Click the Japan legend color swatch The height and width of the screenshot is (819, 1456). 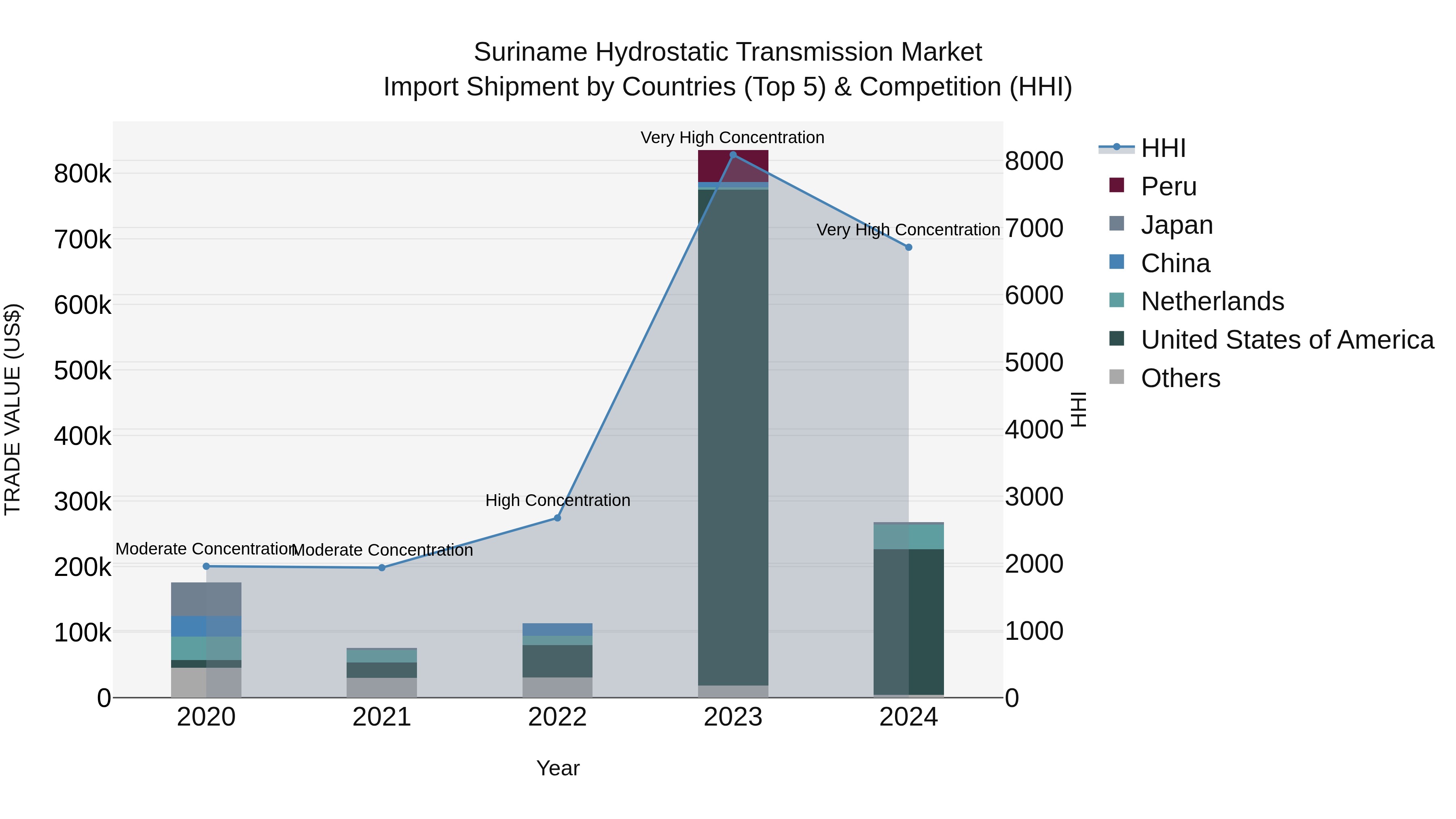click(1116, 223)
